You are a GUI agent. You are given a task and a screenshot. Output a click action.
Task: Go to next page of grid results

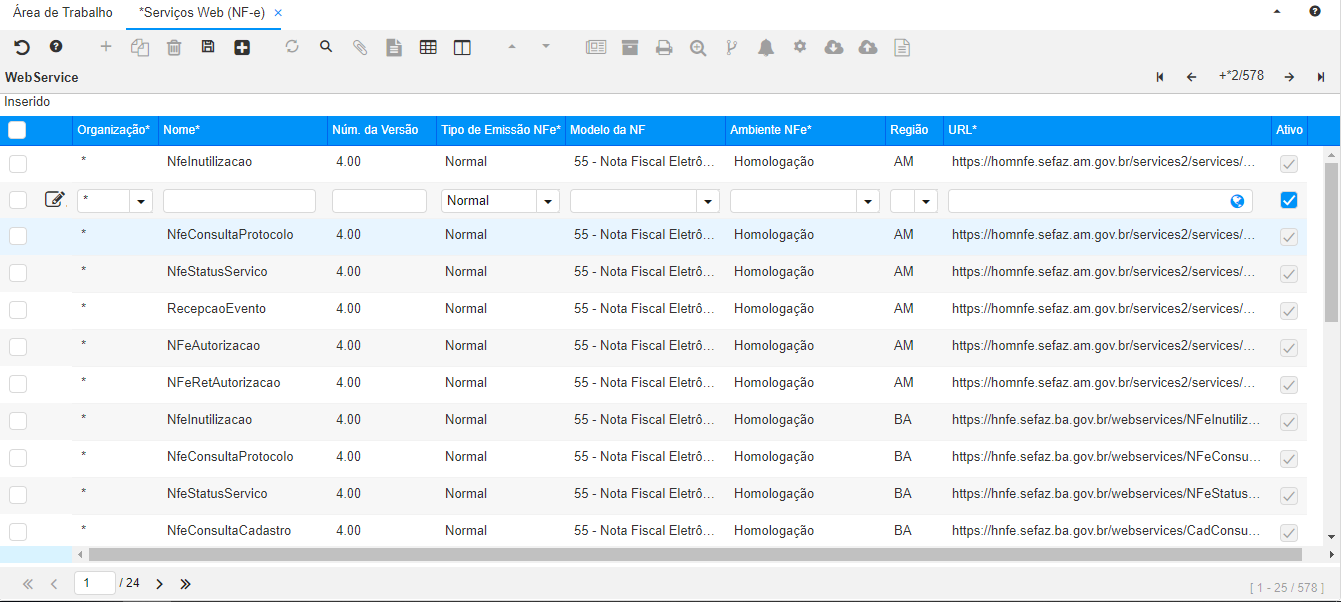point(159,583)
